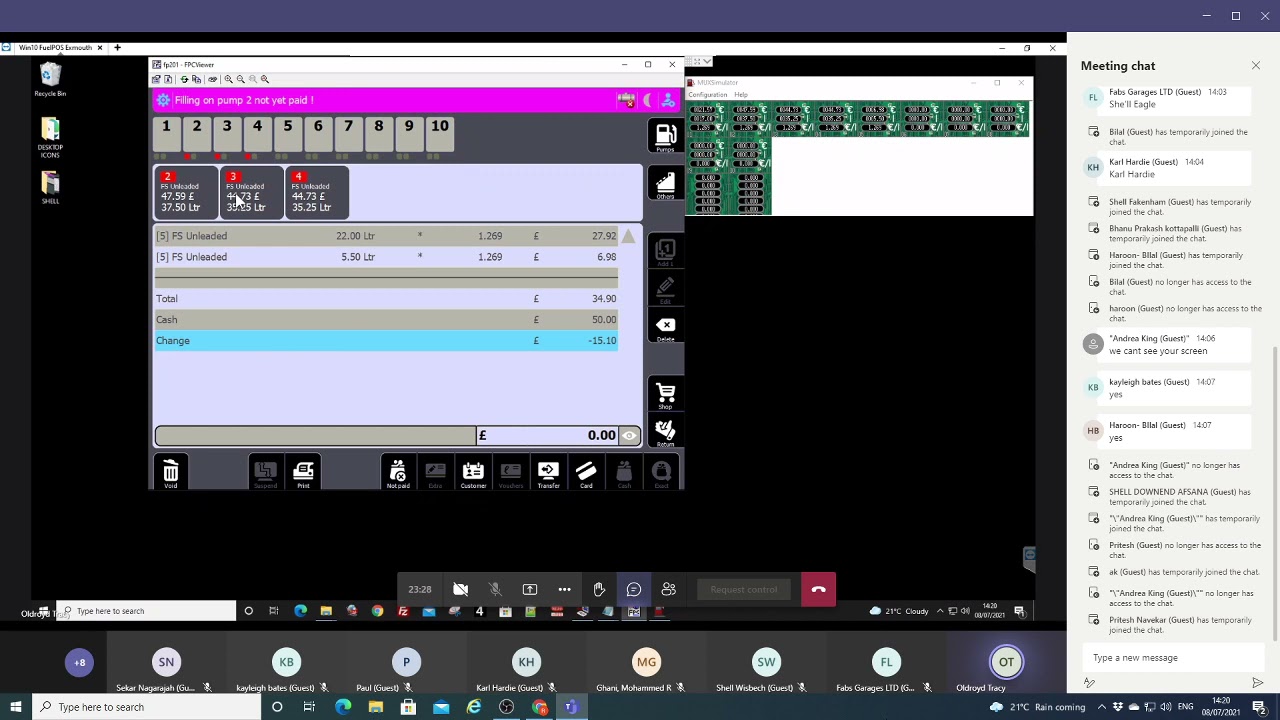Hang up the call with red button
The width and height of the screenshot is (1280, 720).
tap(818, 589)
